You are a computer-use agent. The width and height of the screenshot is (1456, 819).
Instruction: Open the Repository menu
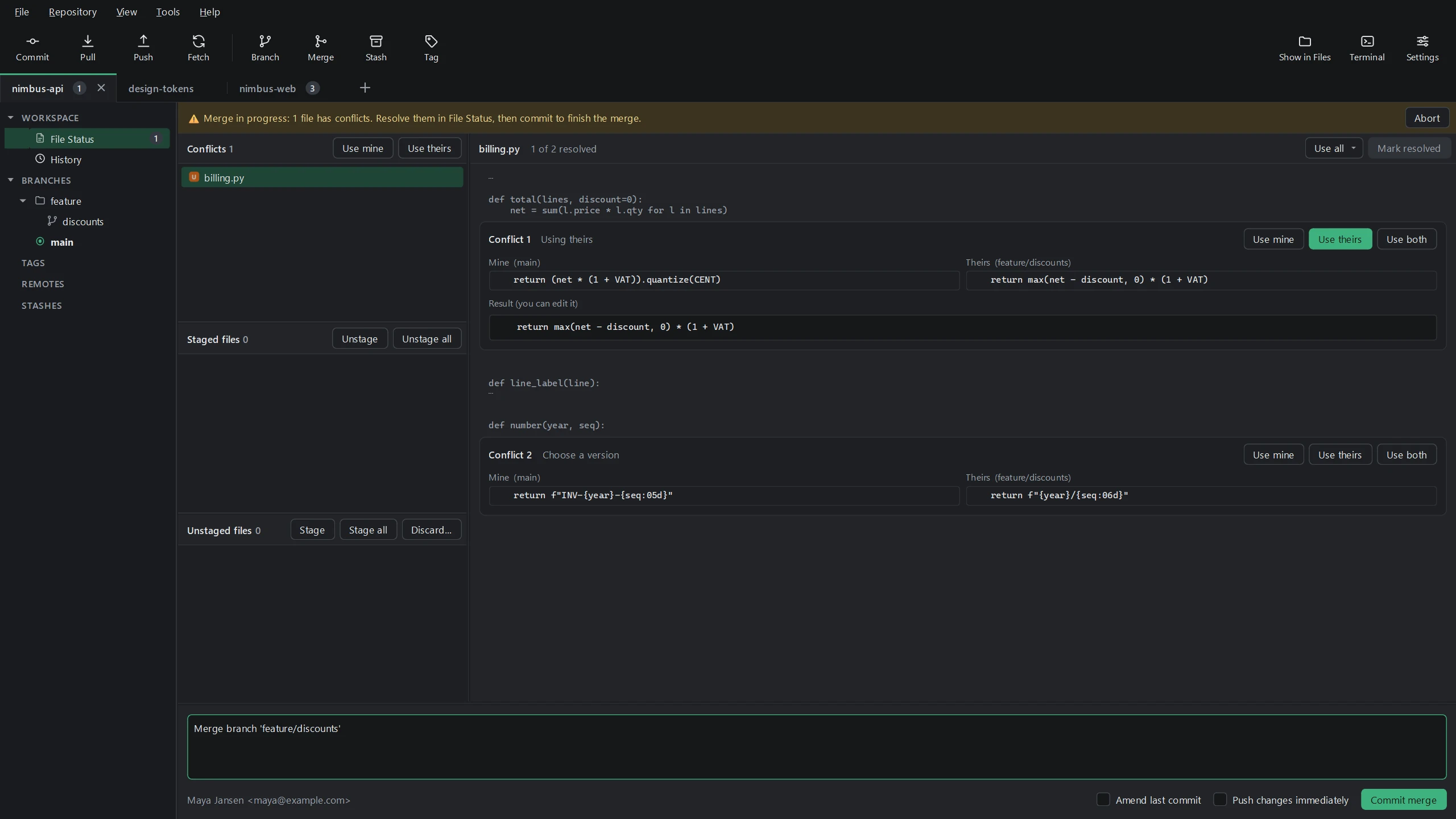pos(73,12)
